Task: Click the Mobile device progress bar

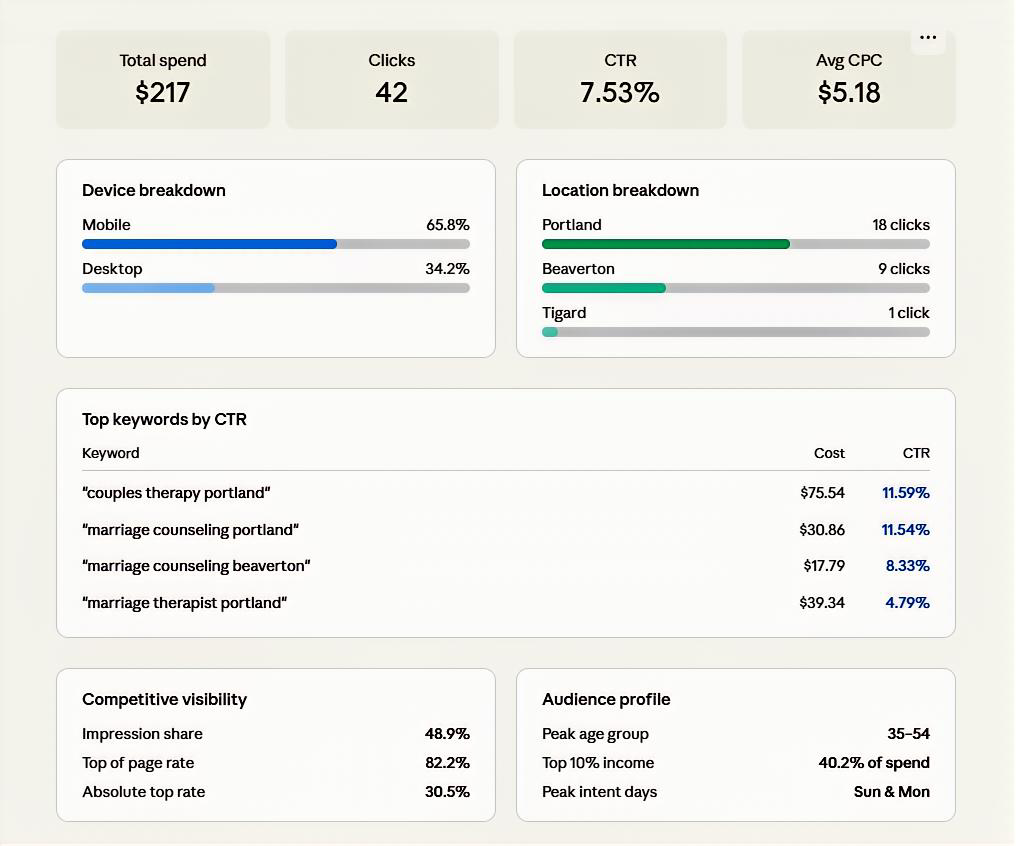Action: (x=275, y=244)
